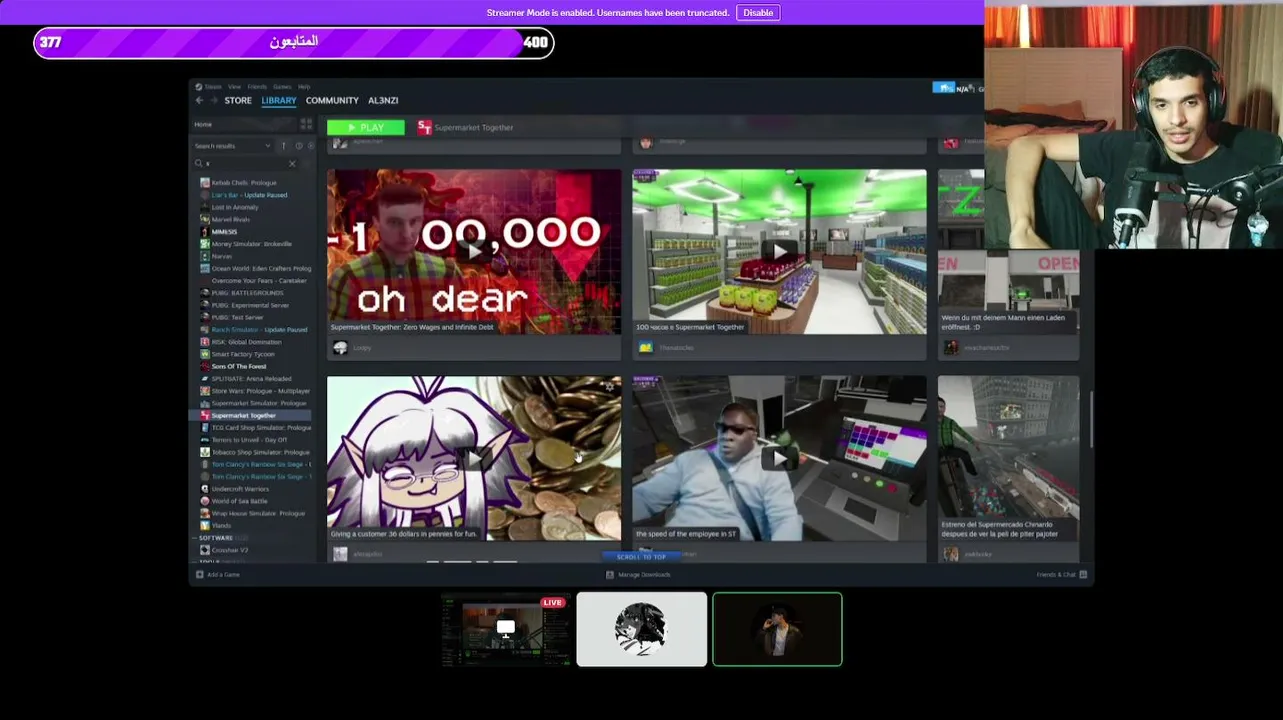The width and height of the screenshot is (1283, 720).
Task: Select the LIVE screen-share thumbnail
Action: pyautogui.click(x=506, y=629)
